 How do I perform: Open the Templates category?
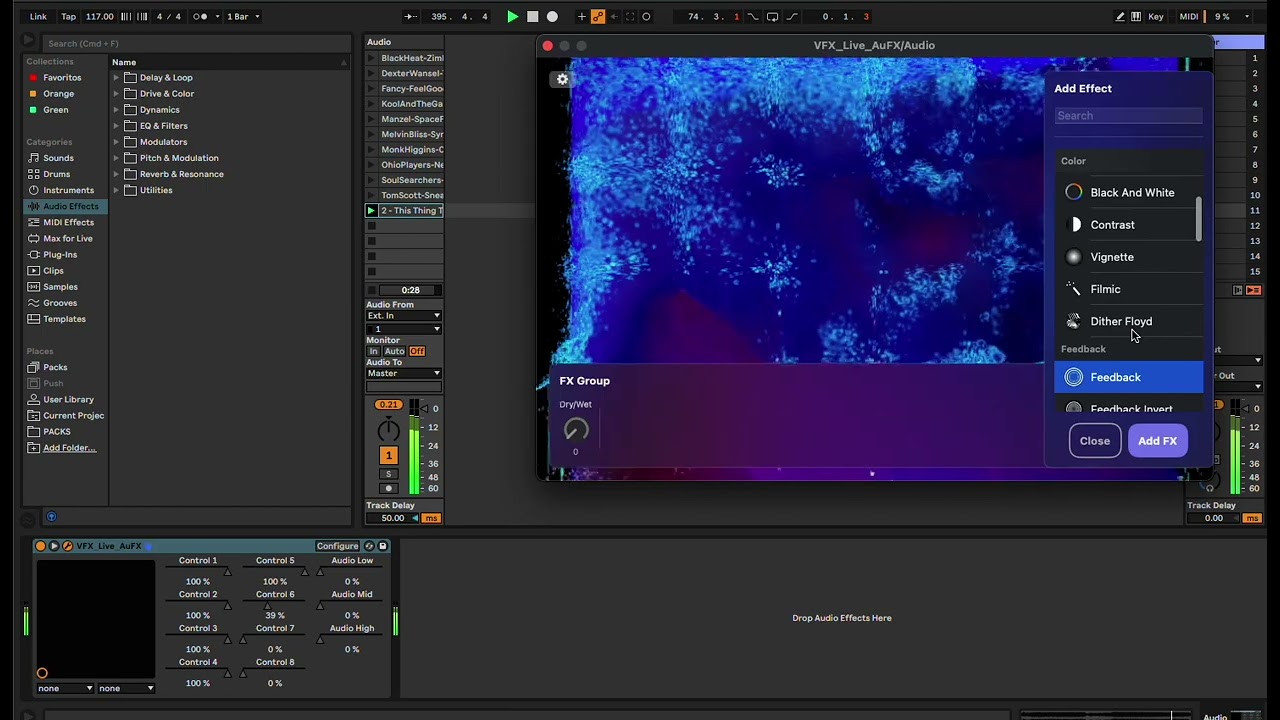point(64,319)
